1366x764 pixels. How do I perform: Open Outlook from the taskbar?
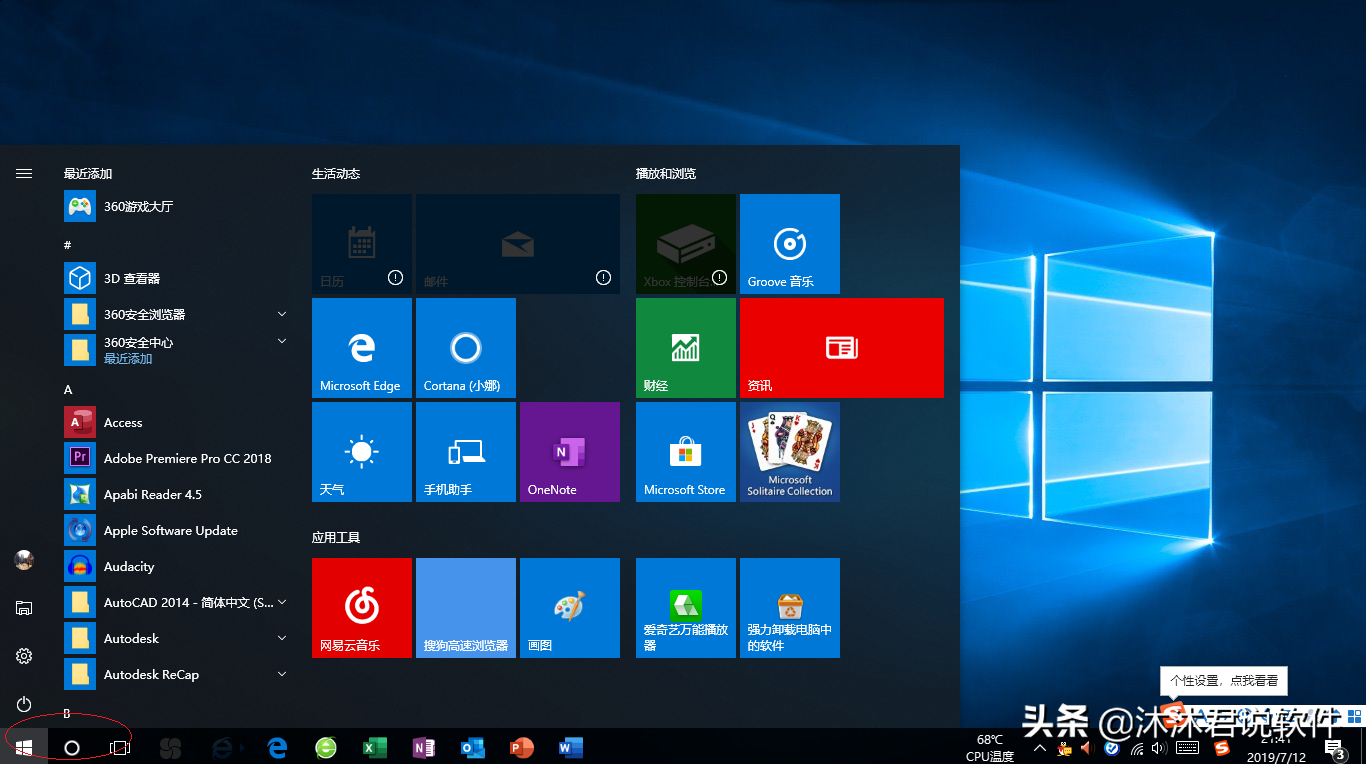coord(472,747)
